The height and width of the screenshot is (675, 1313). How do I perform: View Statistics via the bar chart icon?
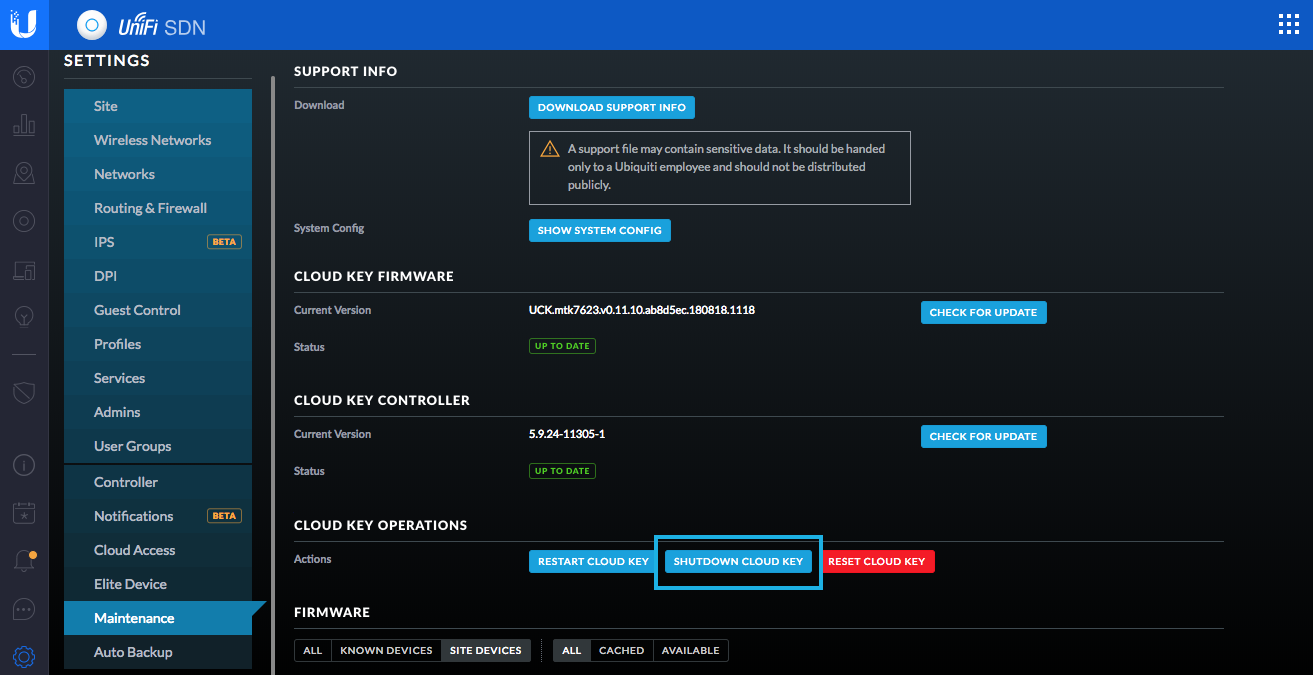[23, 125]
